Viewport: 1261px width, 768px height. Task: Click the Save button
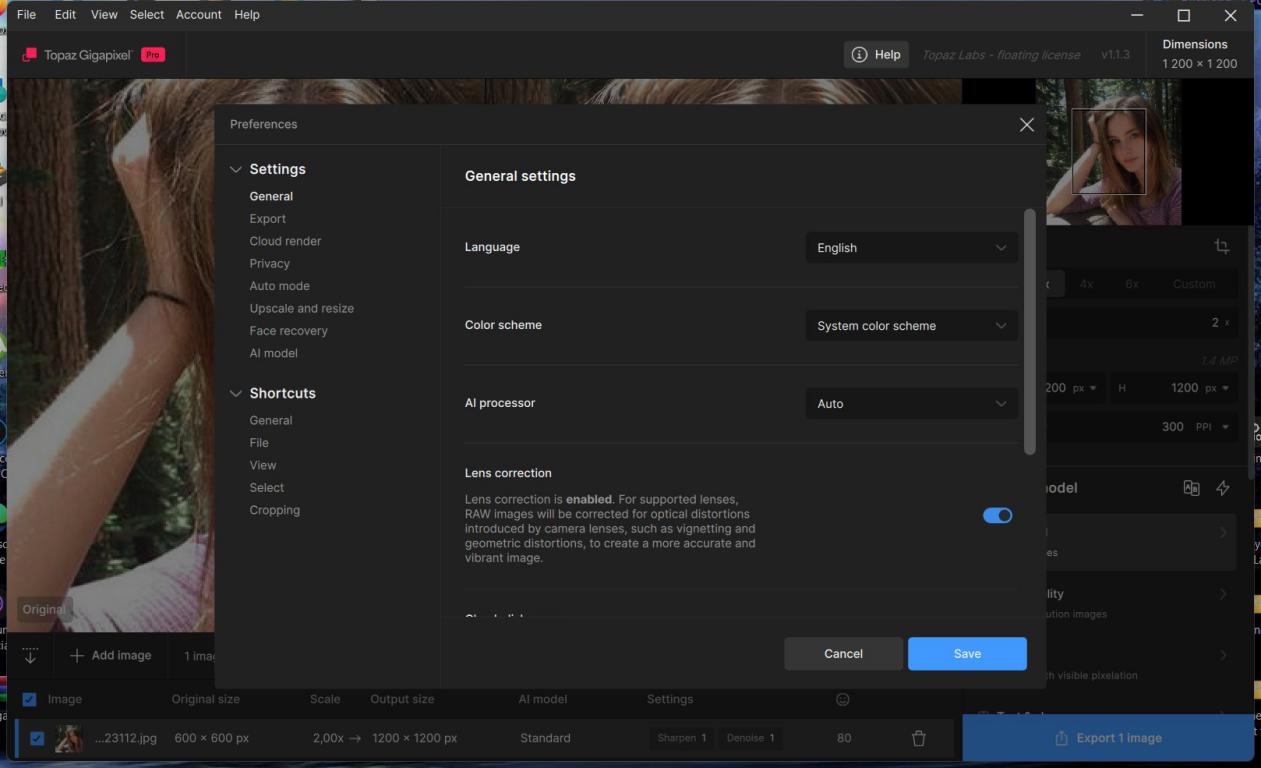tap(966, 654)
